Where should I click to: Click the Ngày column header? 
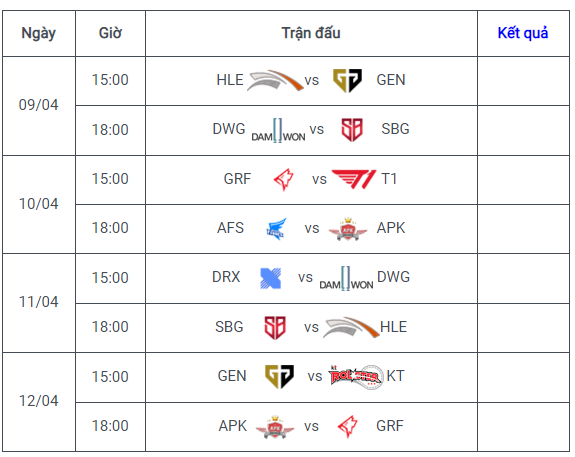[x=39, y=33]
